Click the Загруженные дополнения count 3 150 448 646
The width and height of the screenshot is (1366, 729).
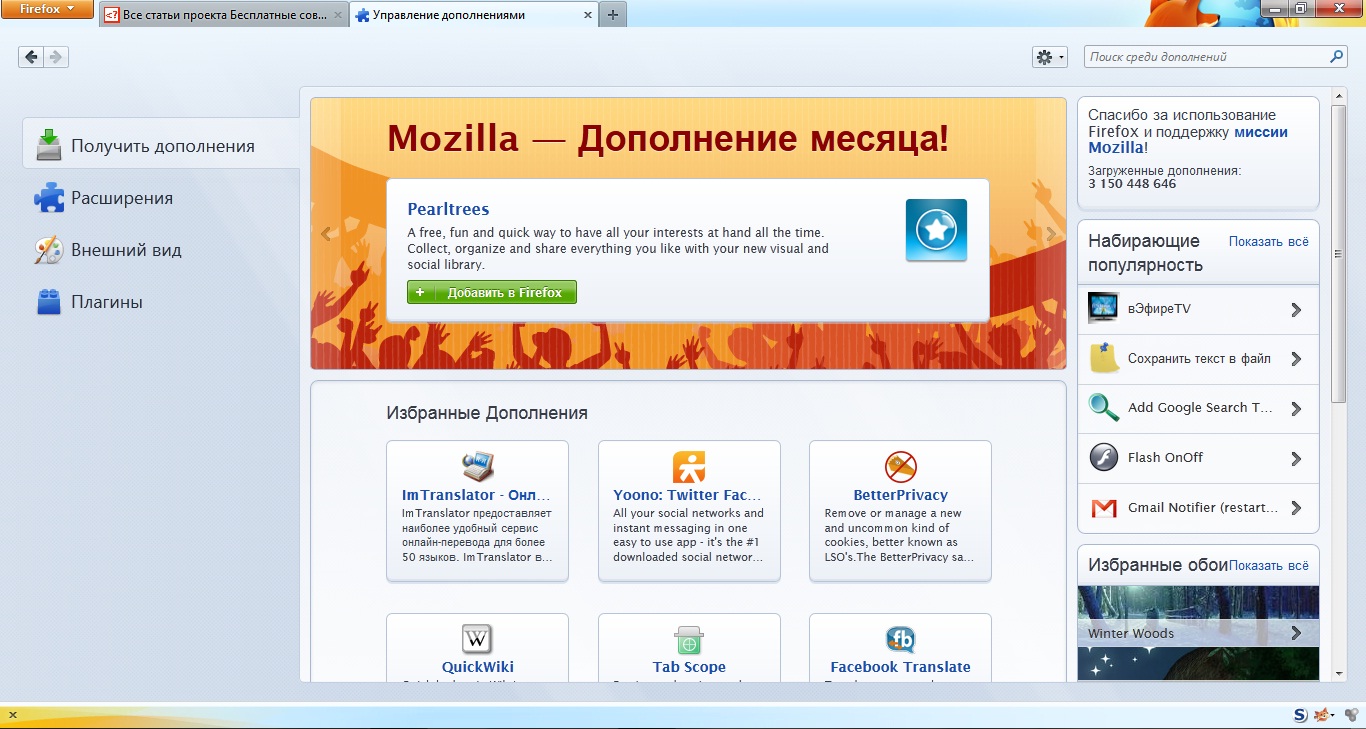[1132, 184]
